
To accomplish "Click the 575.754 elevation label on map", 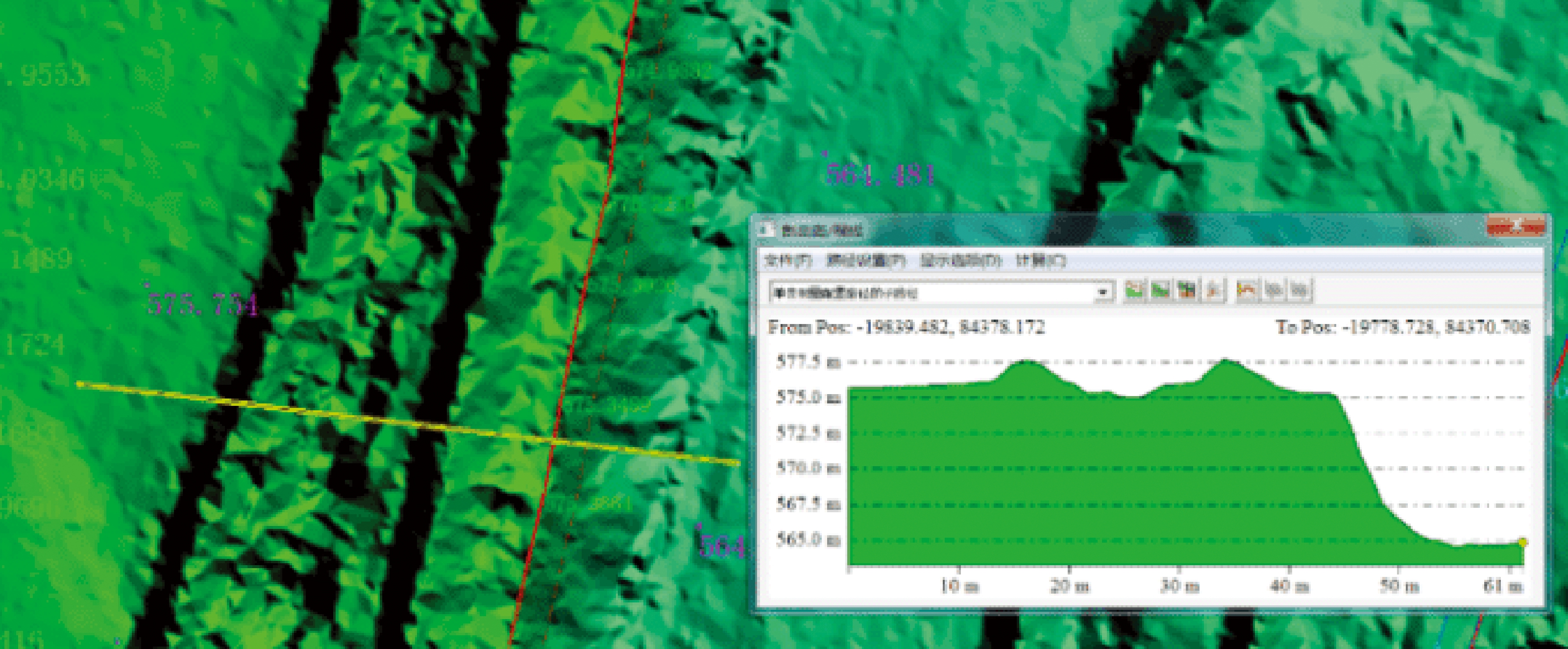I will pyautogui.click(x=203, y=304).
